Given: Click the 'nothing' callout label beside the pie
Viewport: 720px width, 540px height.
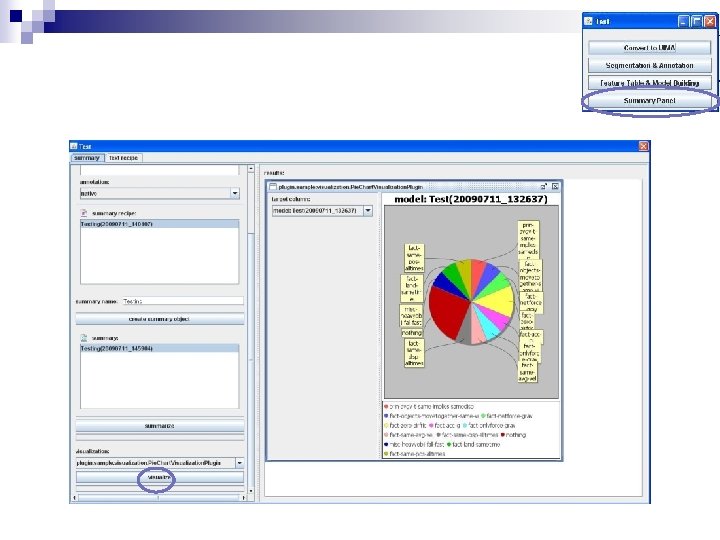Looking at the screenshot, I should (x=412, y=333).
